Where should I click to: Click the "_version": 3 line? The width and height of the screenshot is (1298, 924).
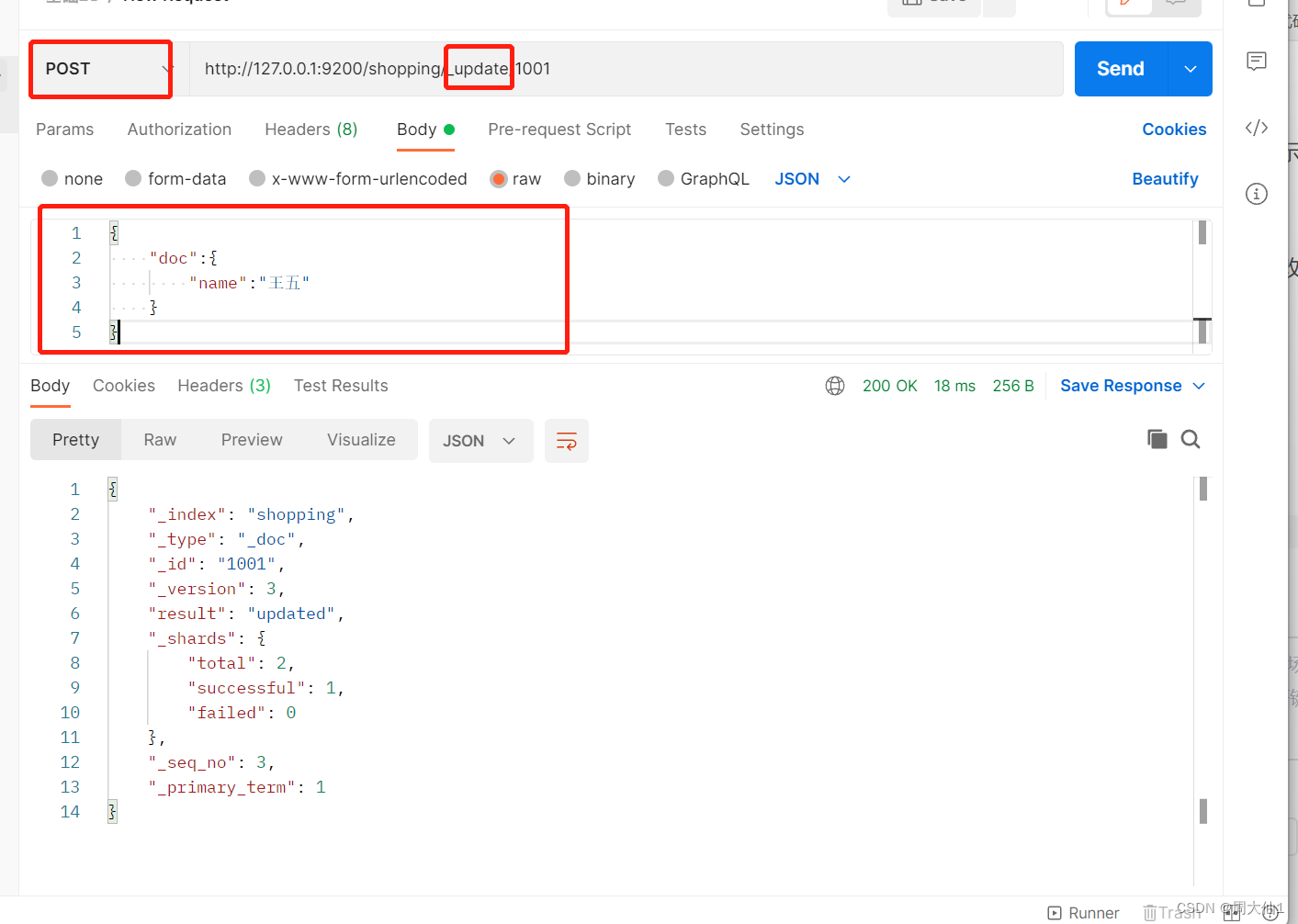tap(217, 589)
